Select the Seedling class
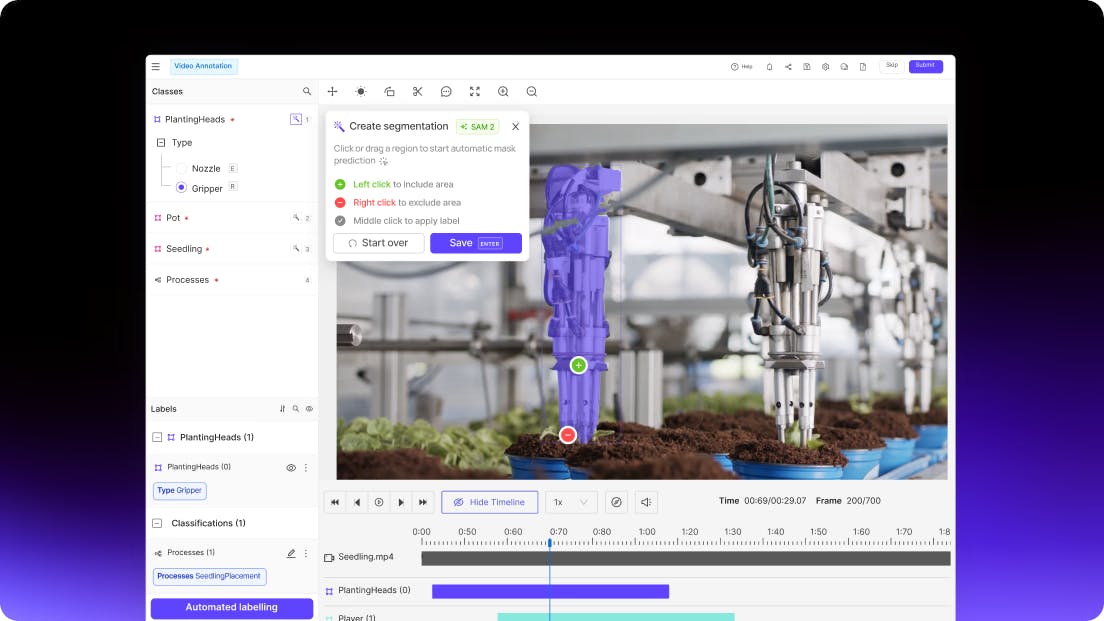The width and height of the screenshot is (1104, 621). coord(184,249)
